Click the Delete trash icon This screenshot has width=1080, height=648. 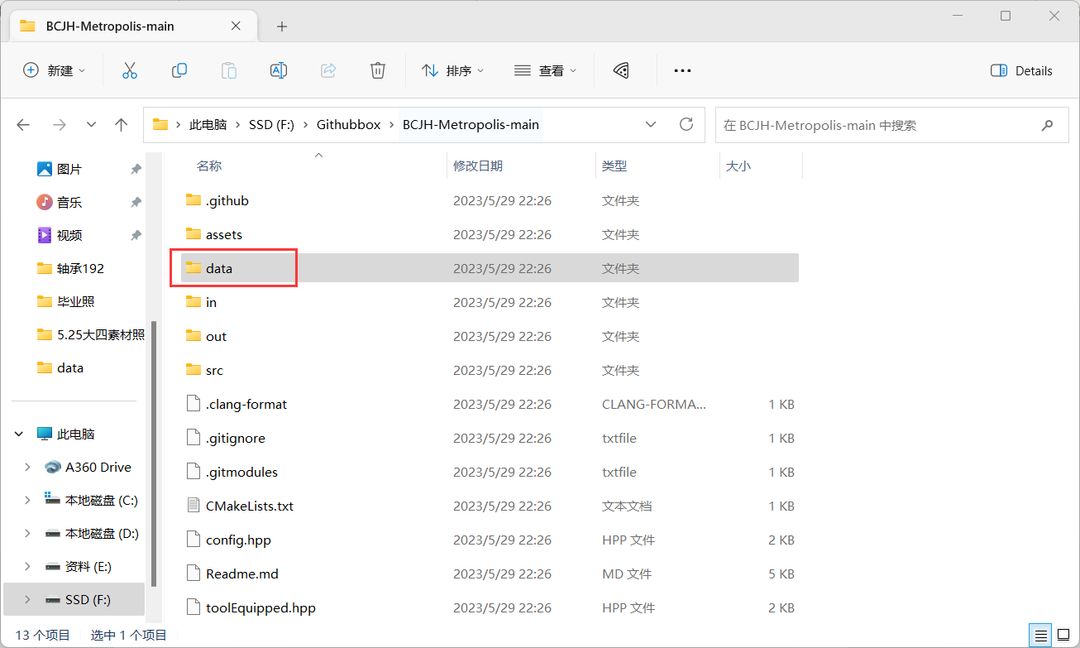pos(377,70)
